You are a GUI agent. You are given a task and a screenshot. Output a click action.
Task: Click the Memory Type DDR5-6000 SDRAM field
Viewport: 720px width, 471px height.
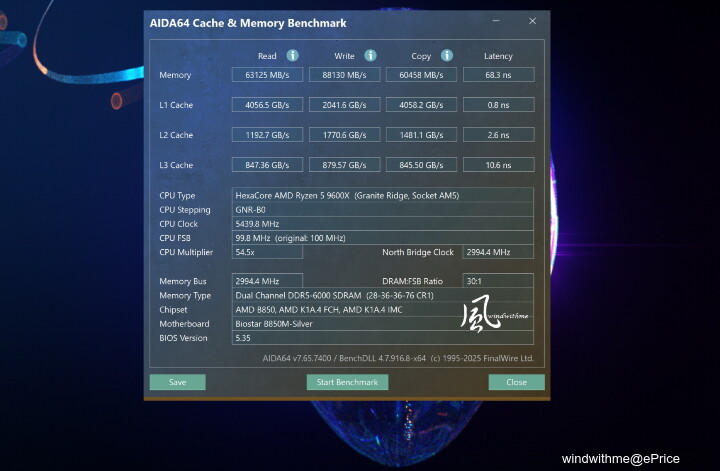(382, 295)
